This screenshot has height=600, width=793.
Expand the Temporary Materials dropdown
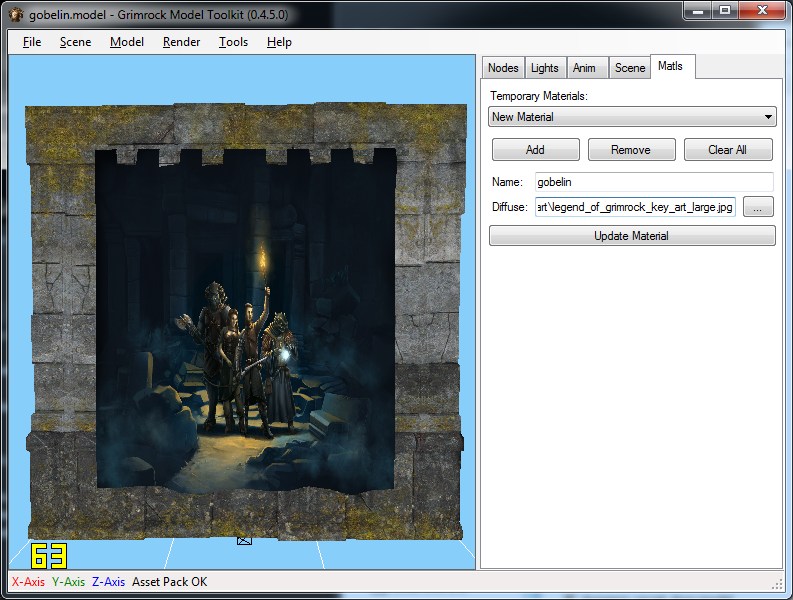click(632, 117)
